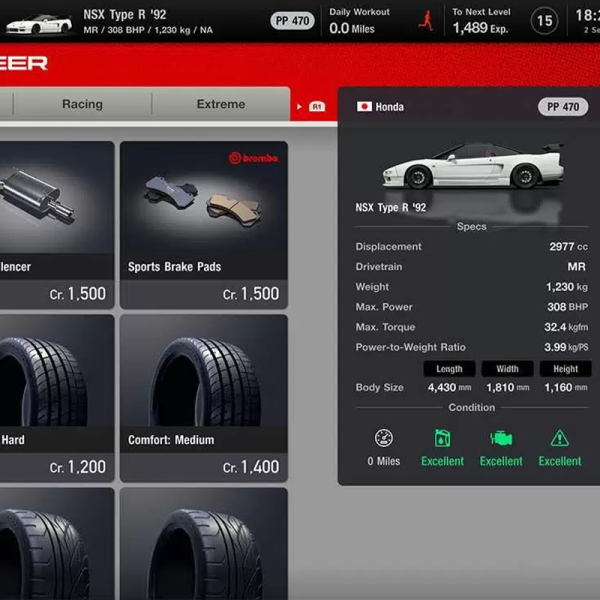600x600 pixels.
Task: Click the small arrow beside R1
Action: point(299,107)
